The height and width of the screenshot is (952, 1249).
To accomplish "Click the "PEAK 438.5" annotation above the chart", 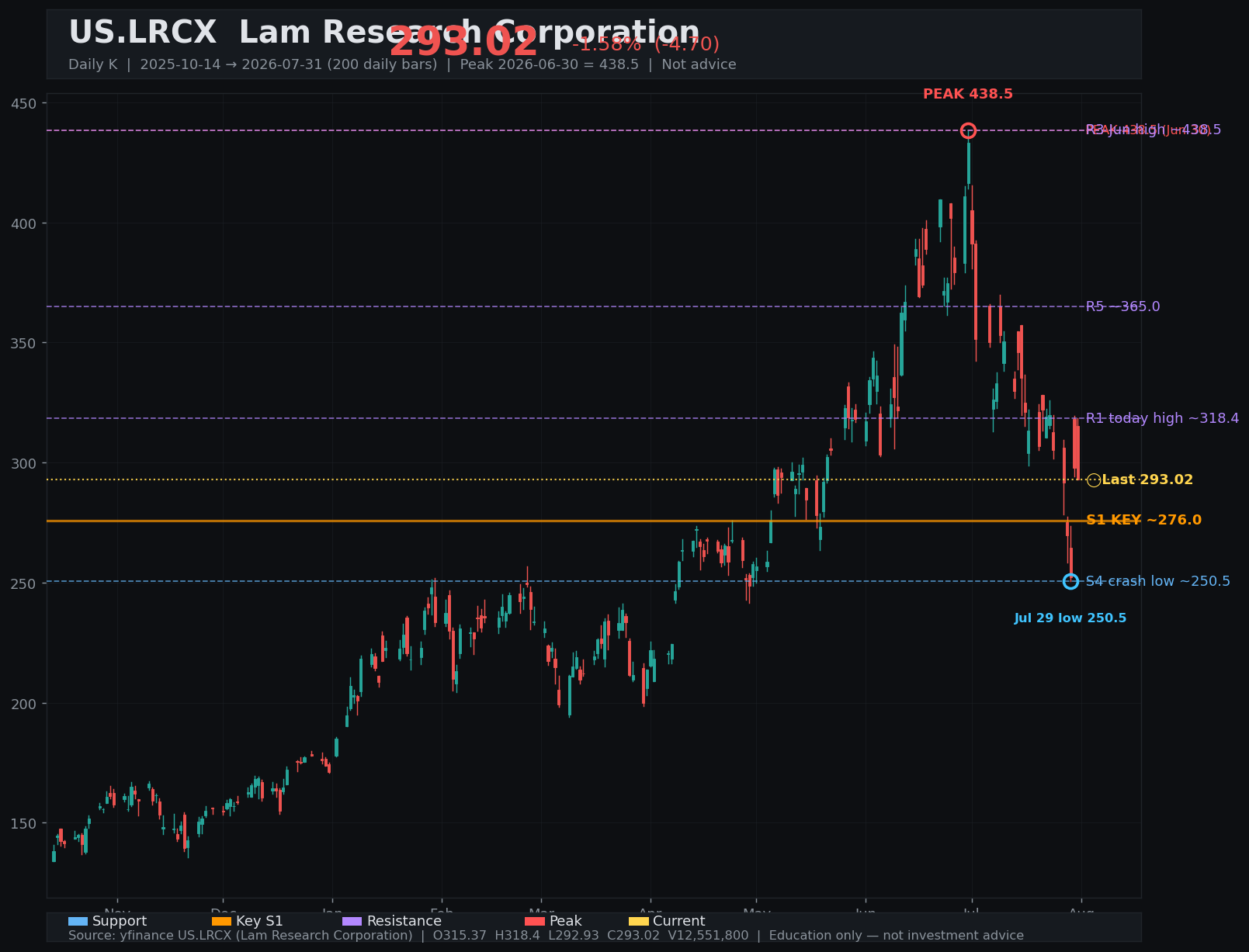I will pos(968,94).
